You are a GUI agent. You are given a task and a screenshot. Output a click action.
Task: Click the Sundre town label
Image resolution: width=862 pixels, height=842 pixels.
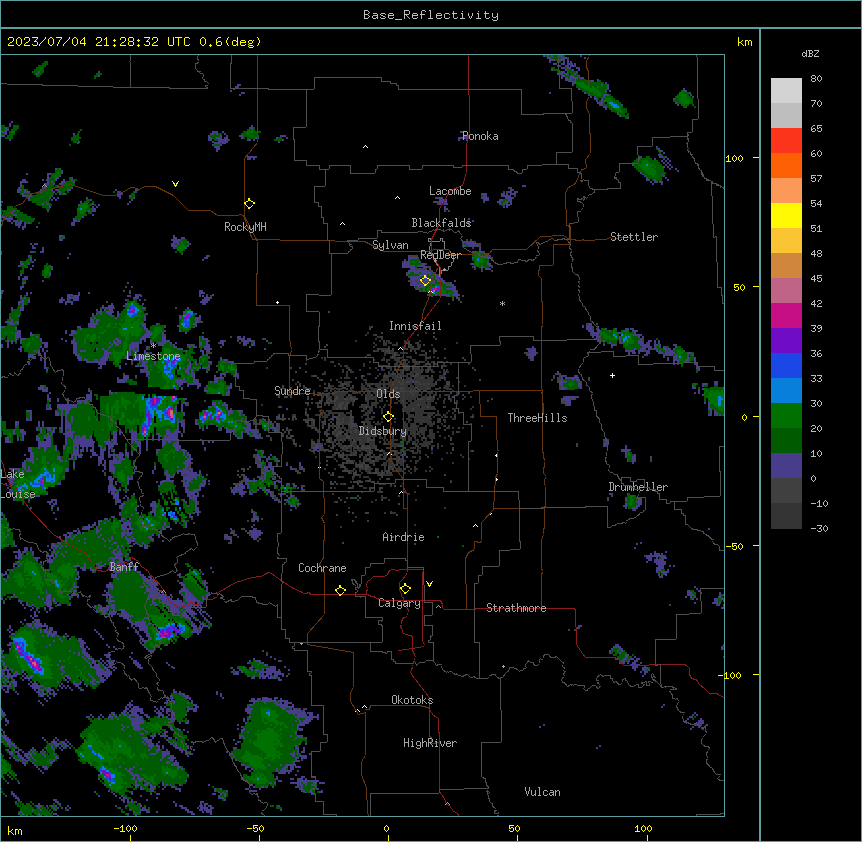click(292, 391)
